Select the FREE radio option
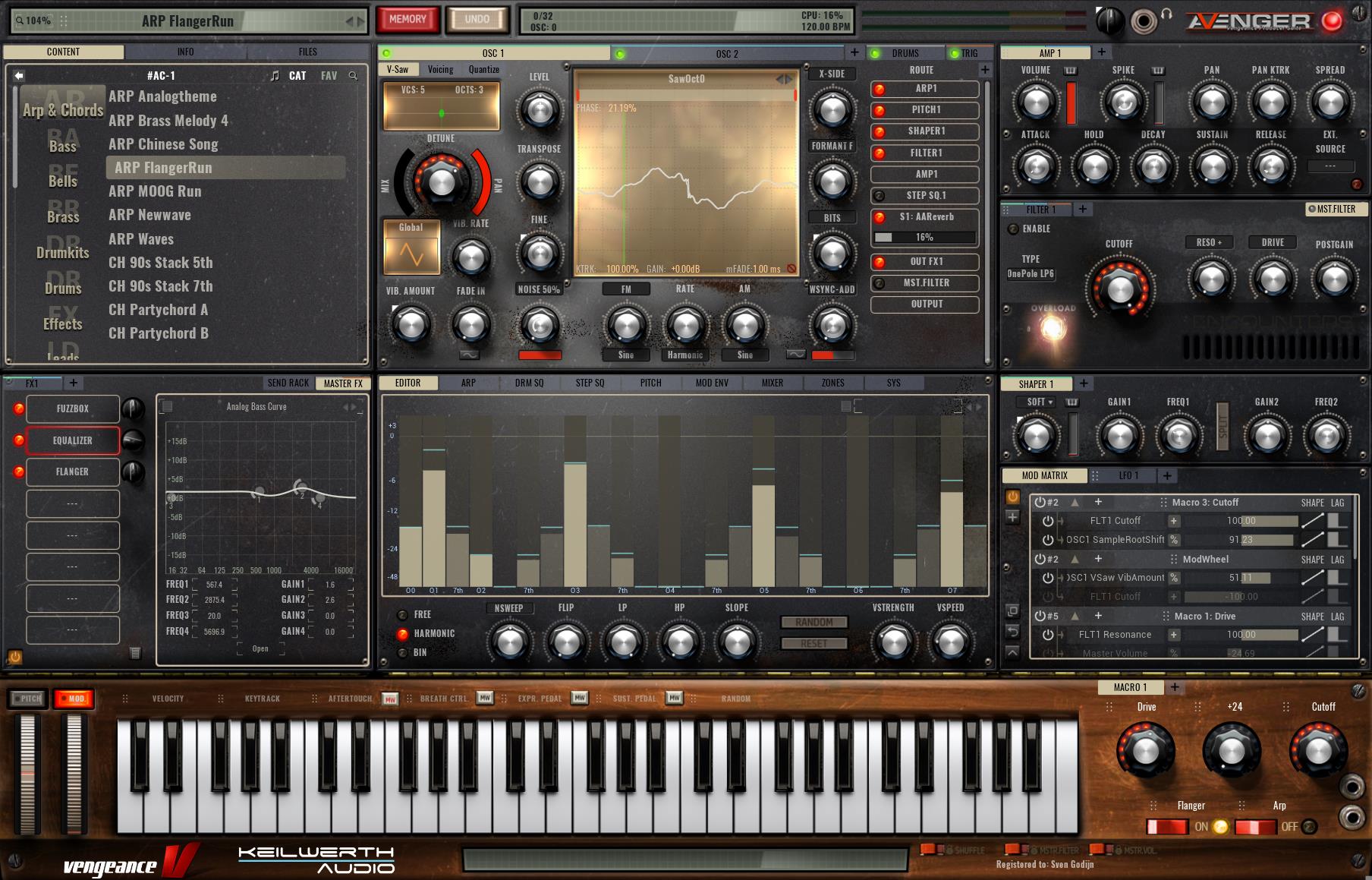 403,614
